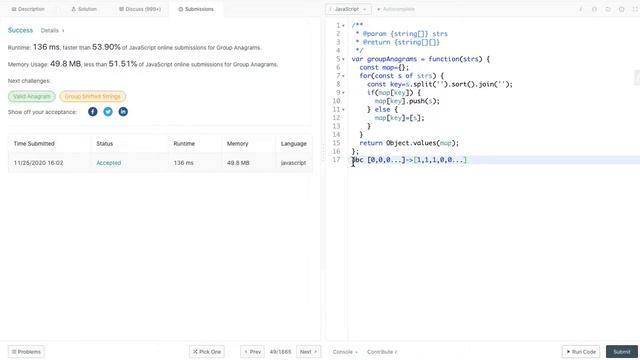Fold the for loop at line 7
Screen dimensions: 640x360
[343, 76]
